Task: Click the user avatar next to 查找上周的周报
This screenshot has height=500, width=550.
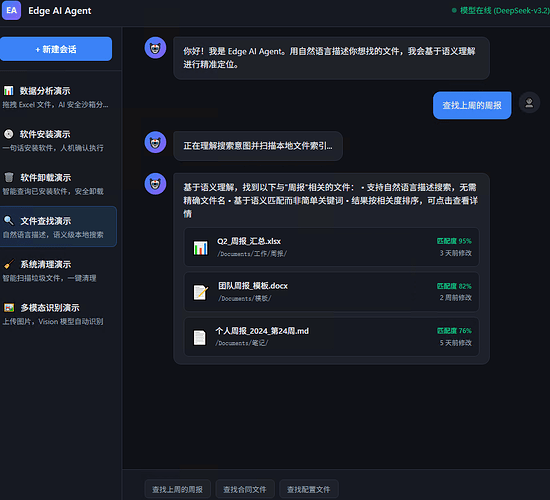Action: 529,102
